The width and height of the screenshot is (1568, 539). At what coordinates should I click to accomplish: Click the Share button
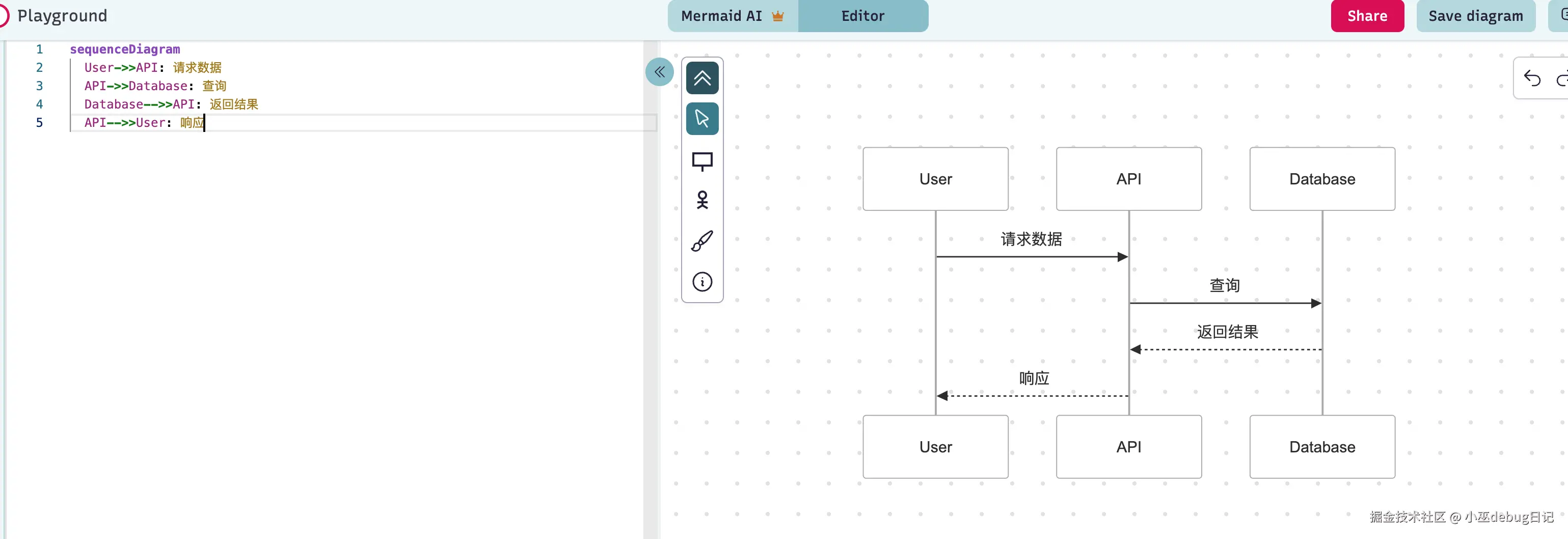point(1366,16)
